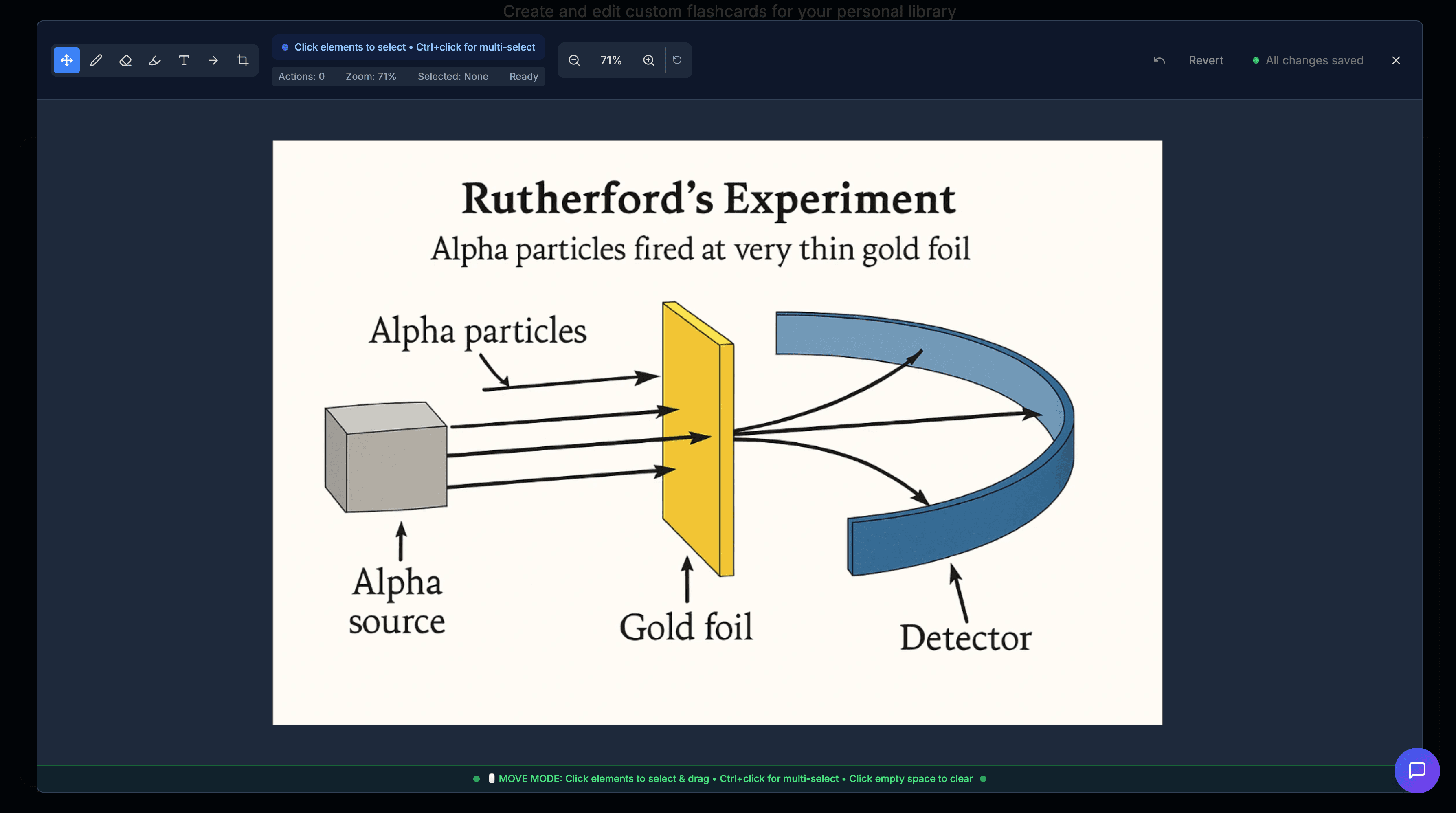1456x813 pixels.
Task: Click the multi-select hint banner
Action: [408, 47]
